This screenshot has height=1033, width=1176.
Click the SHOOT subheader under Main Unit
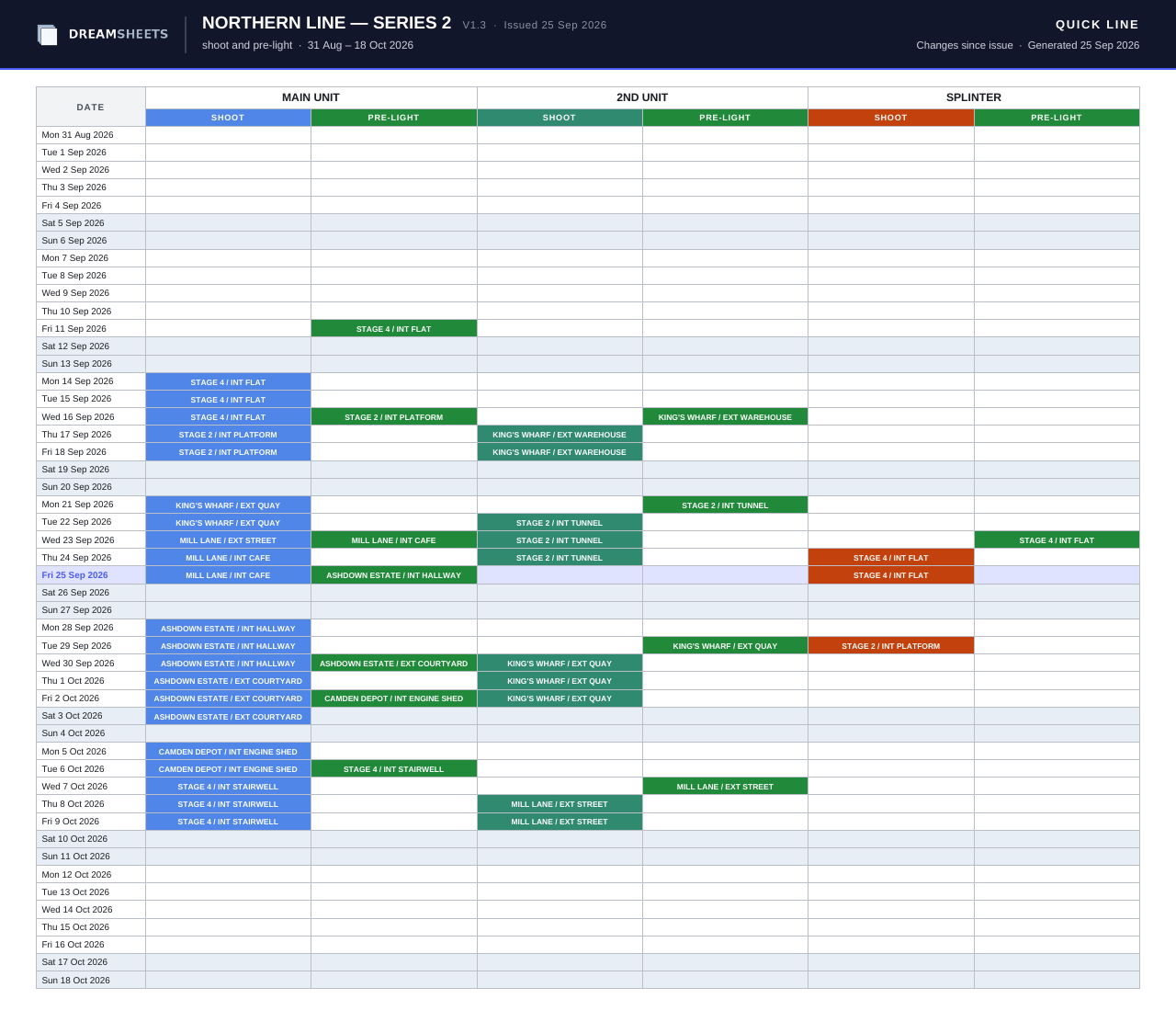pyautogui.click(x=228, y=118)
